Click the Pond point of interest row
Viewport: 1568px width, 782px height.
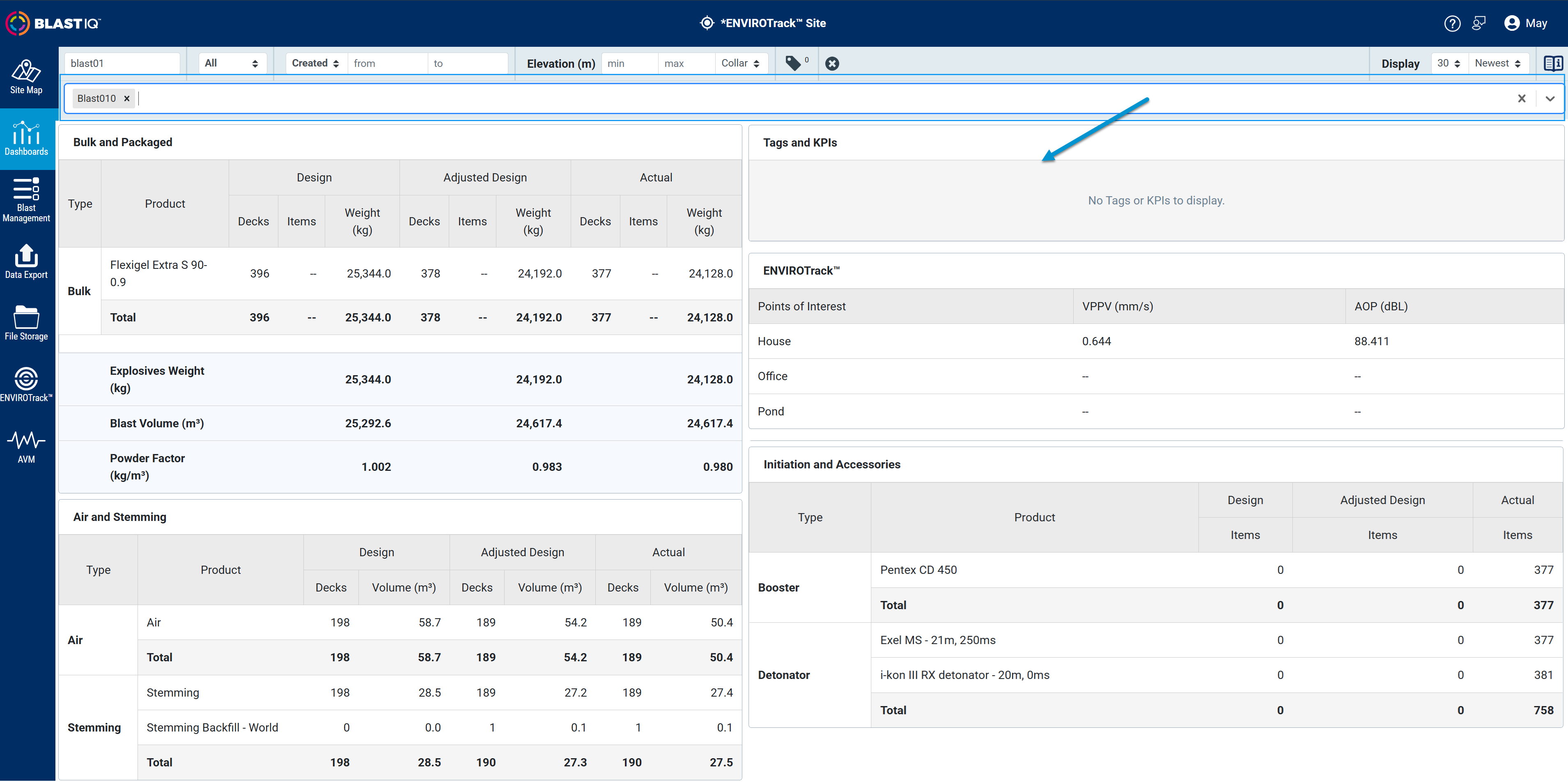point(1155,411)
